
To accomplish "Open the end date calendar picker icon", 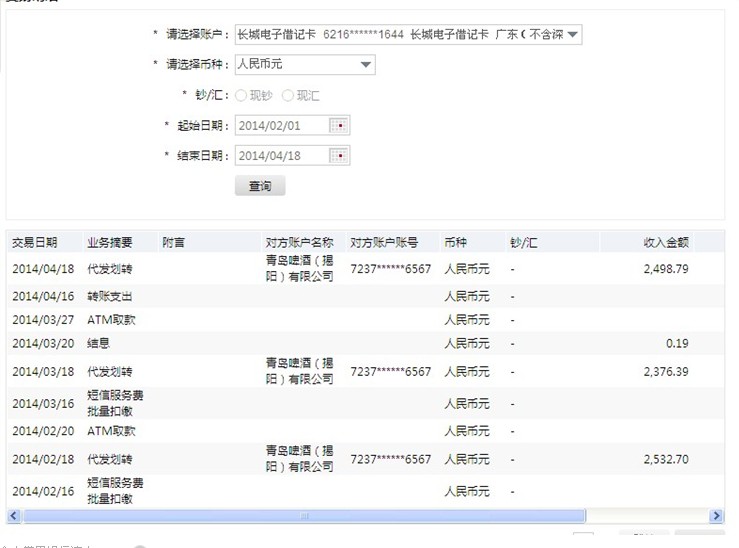I will click(338, 156).
